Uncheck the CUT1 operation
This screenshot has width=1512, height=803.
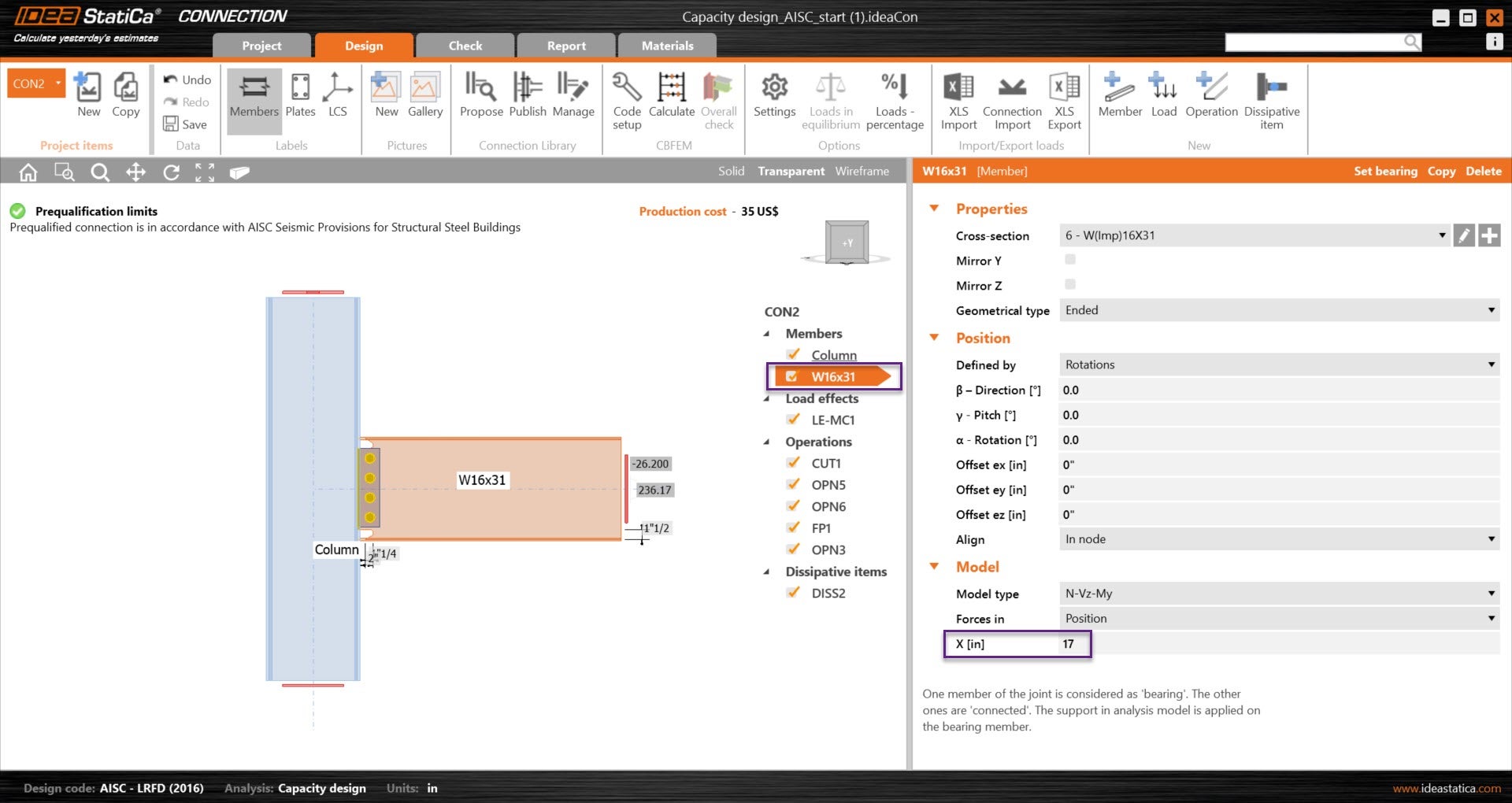click(792, 463)
